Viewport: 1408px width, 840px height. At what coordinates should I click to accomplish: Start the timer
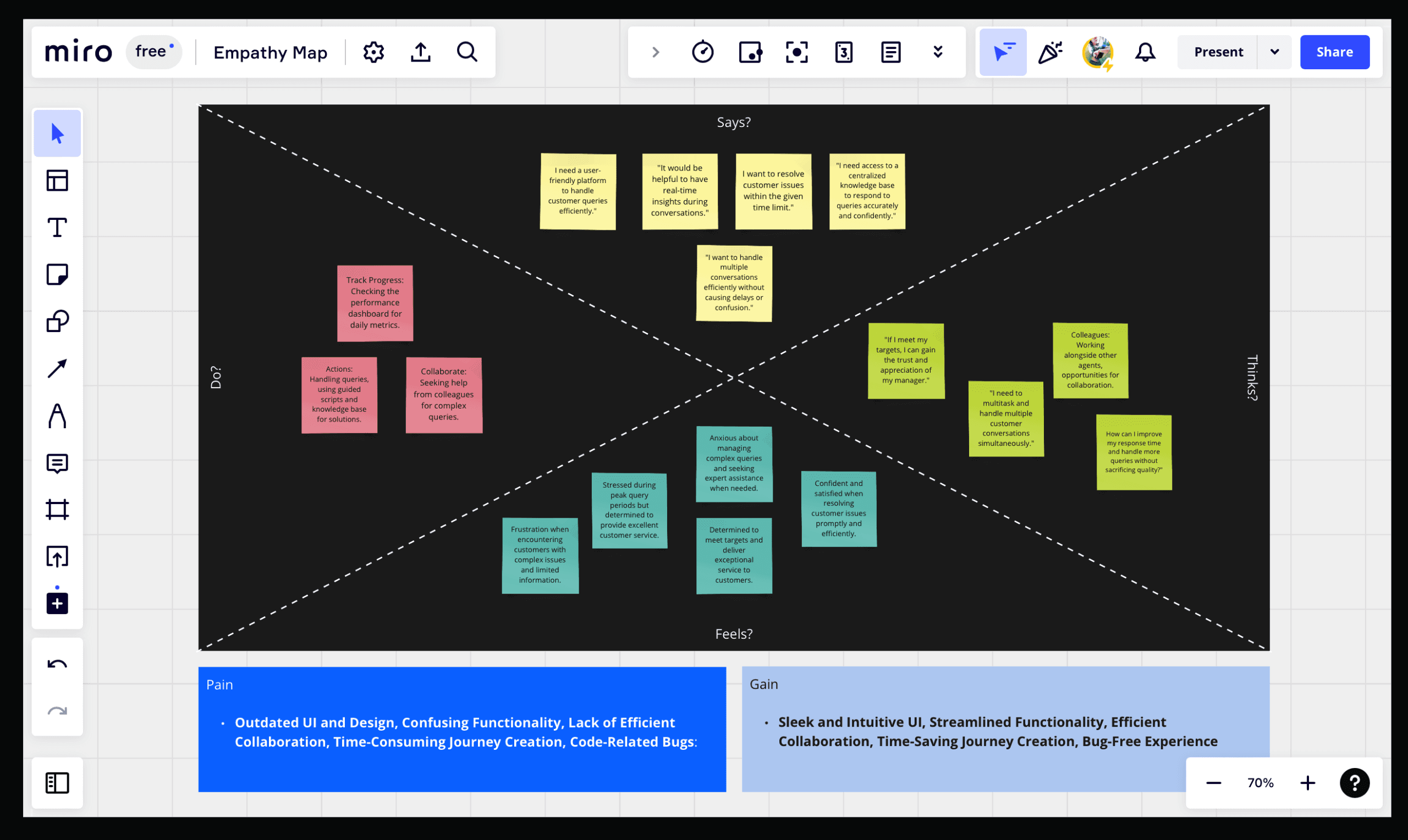[x=702, y=52]
